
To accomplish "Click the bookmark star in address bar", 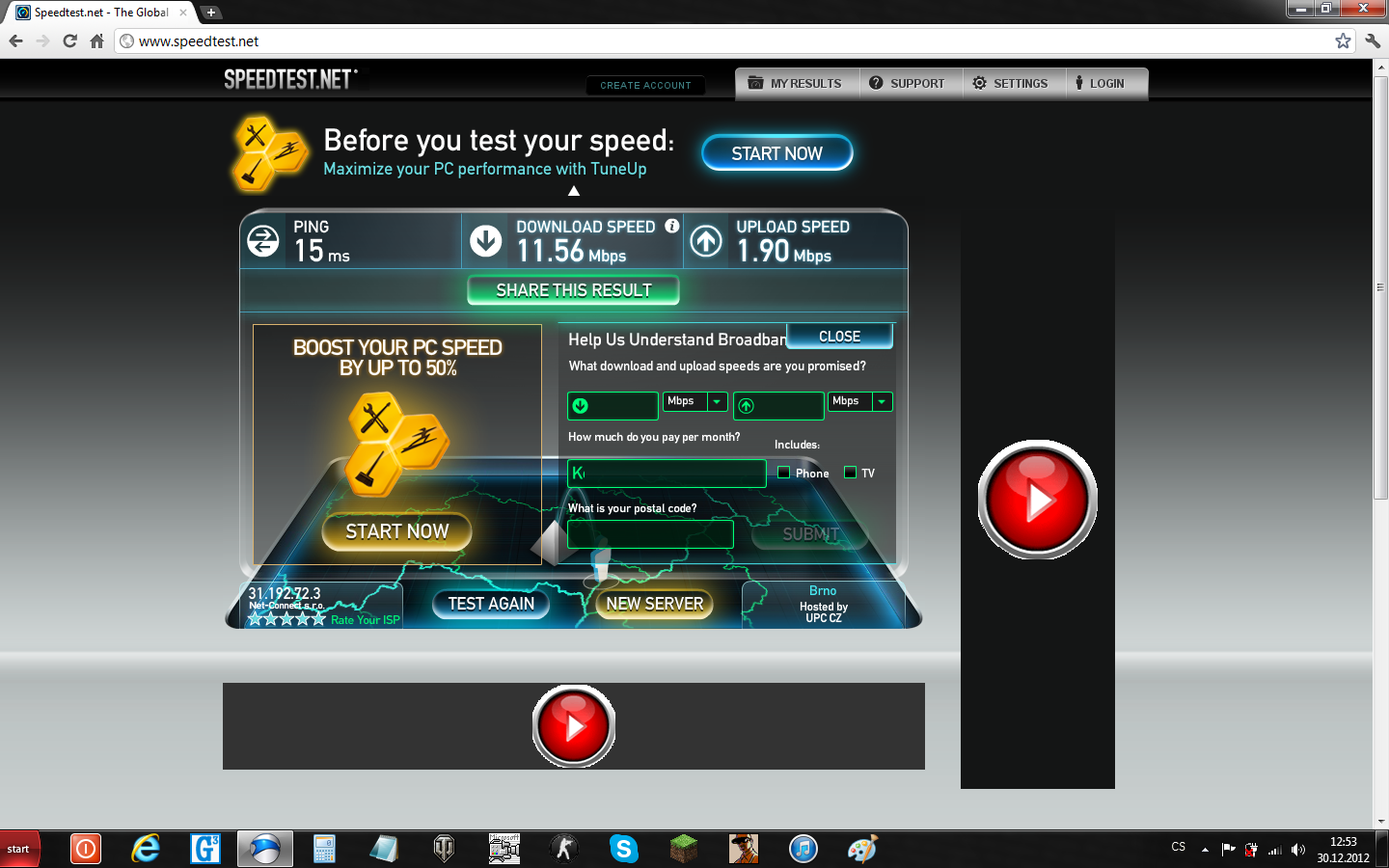I will pos(1343,41).
